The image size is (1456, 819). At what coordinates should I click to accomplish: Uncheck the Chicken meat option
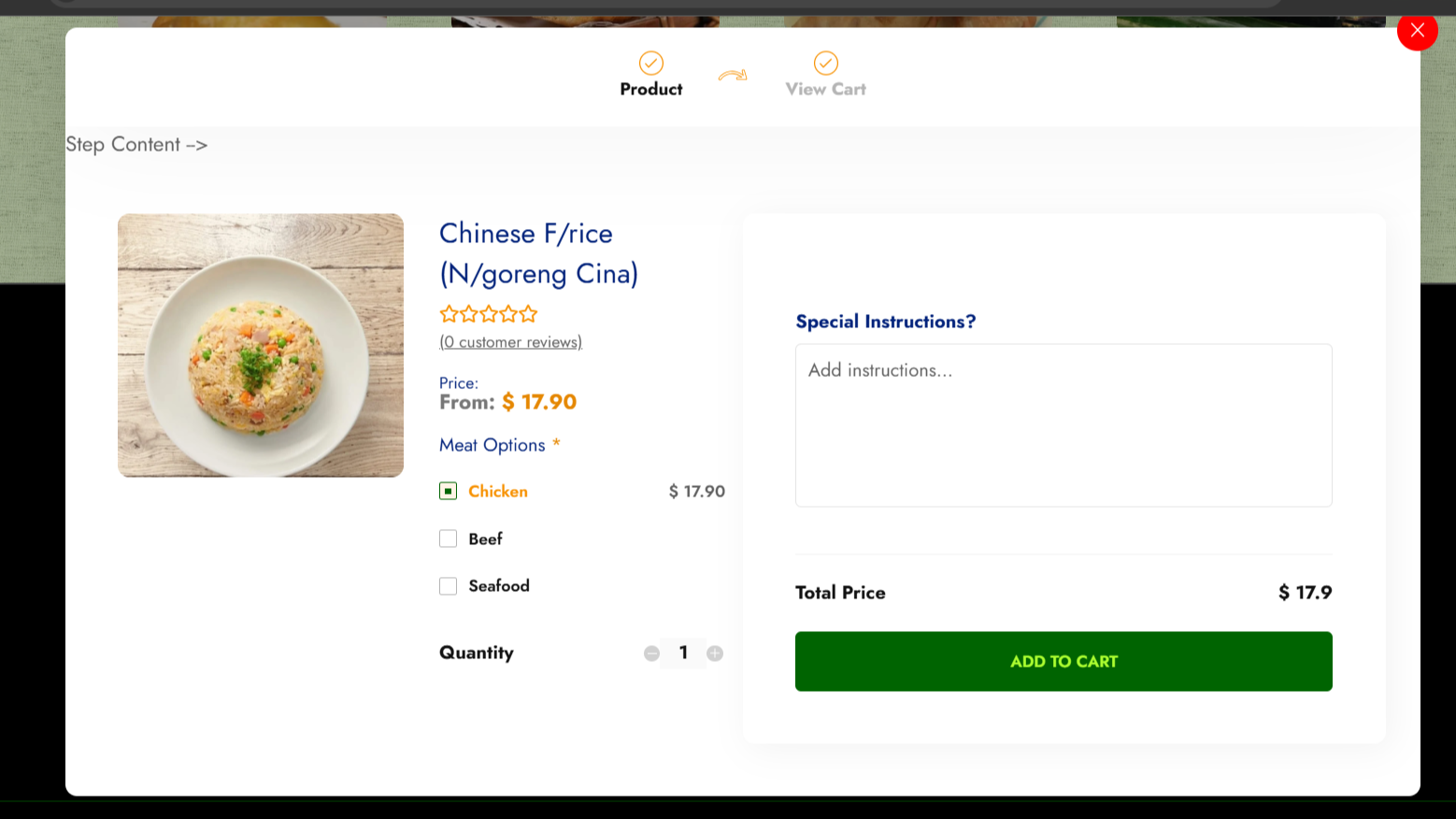(449, 491)
